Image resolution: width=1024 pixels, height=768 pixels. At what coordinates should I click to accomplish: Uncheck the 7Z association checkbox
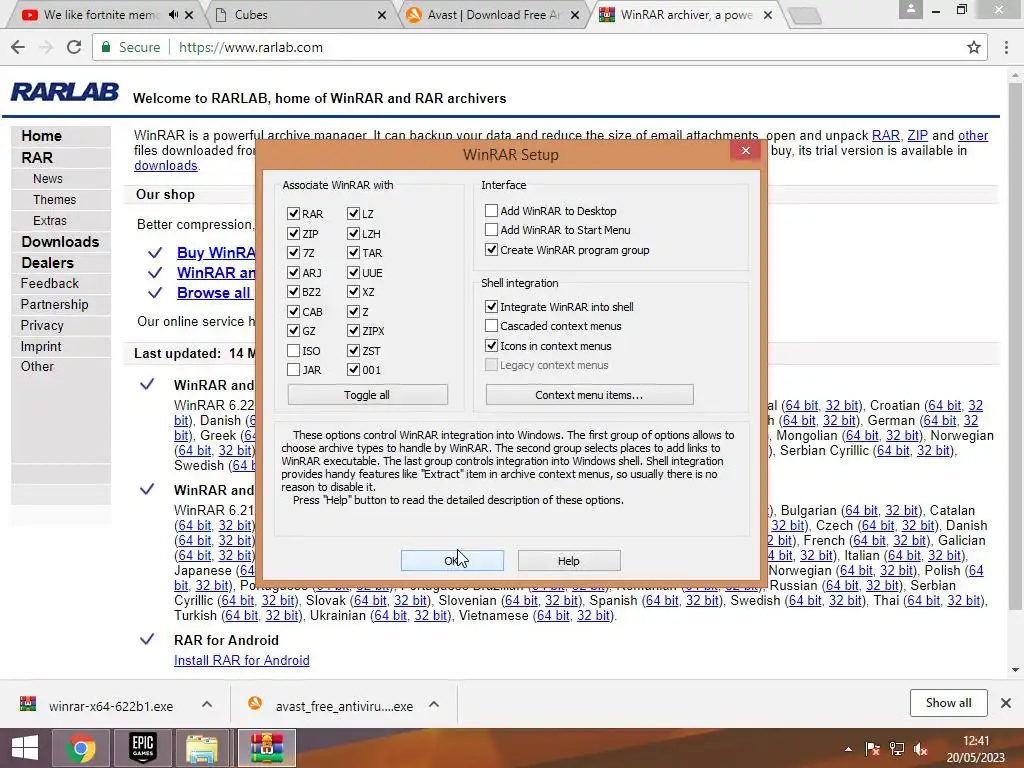point(293,253)
